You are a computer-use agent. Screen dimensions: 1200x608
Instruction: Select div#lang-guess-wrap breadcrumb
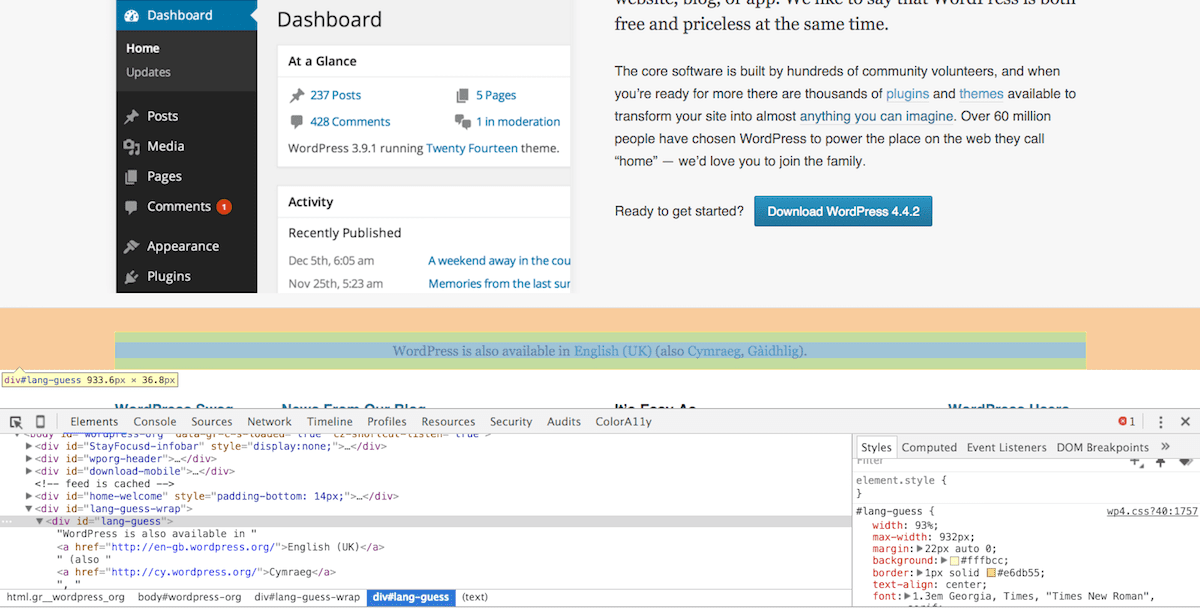pos(307,597)
